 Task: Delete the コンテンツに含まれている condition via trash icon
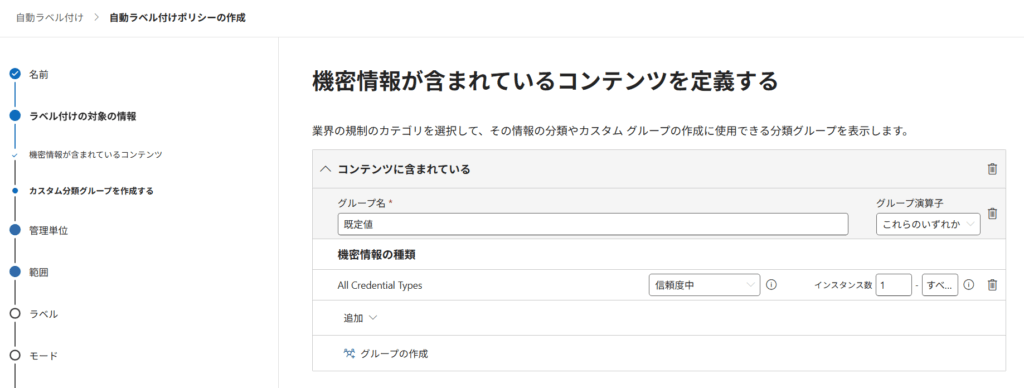tap(992, 169)
